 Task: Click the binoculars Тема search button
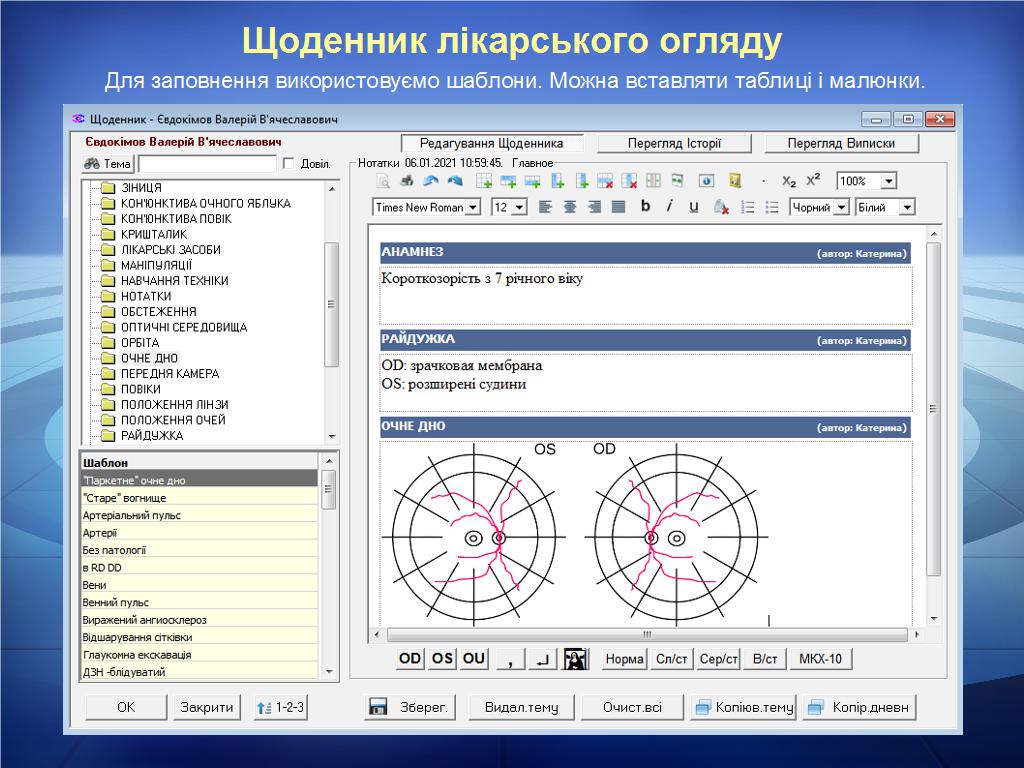107,164
